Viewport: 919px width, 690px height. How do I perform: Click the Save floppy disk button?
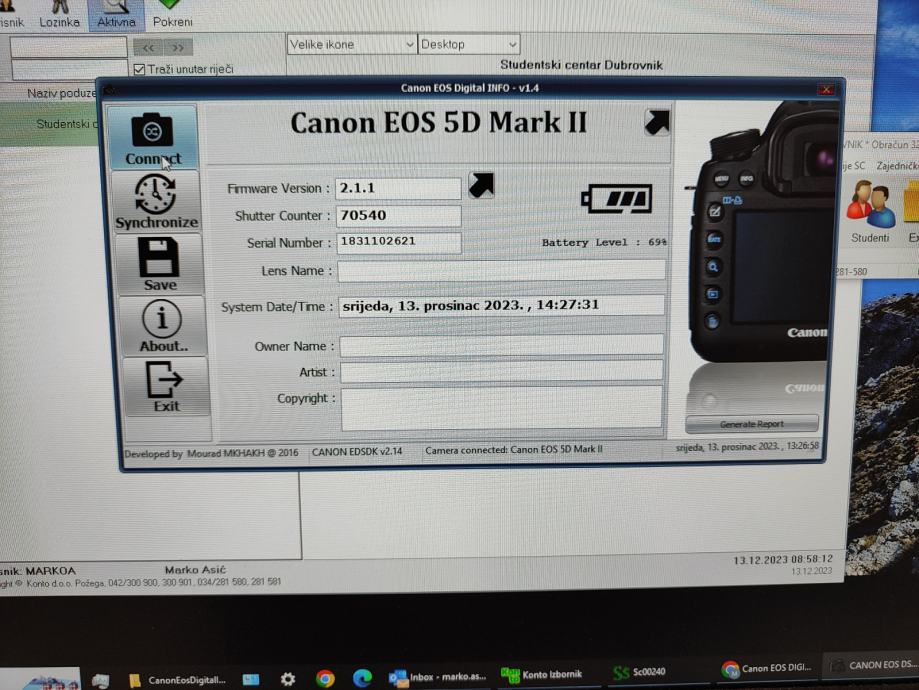click(159, 264)
